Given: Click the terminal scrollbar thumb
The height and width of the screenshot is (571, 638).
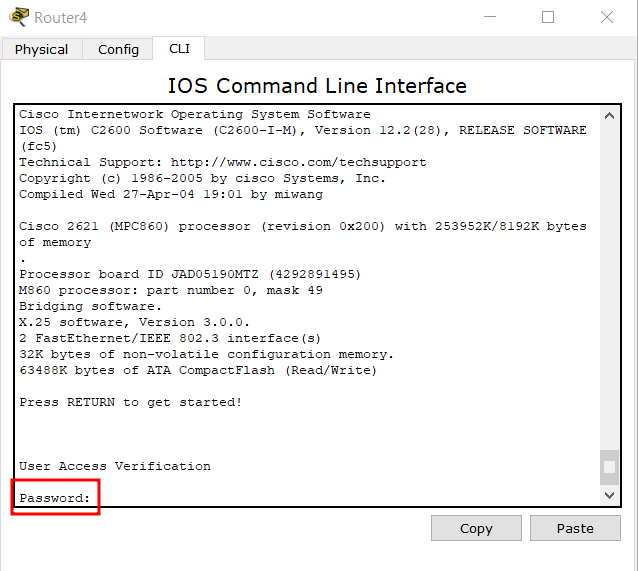Looking at the screenshot, I should point(609,467).
